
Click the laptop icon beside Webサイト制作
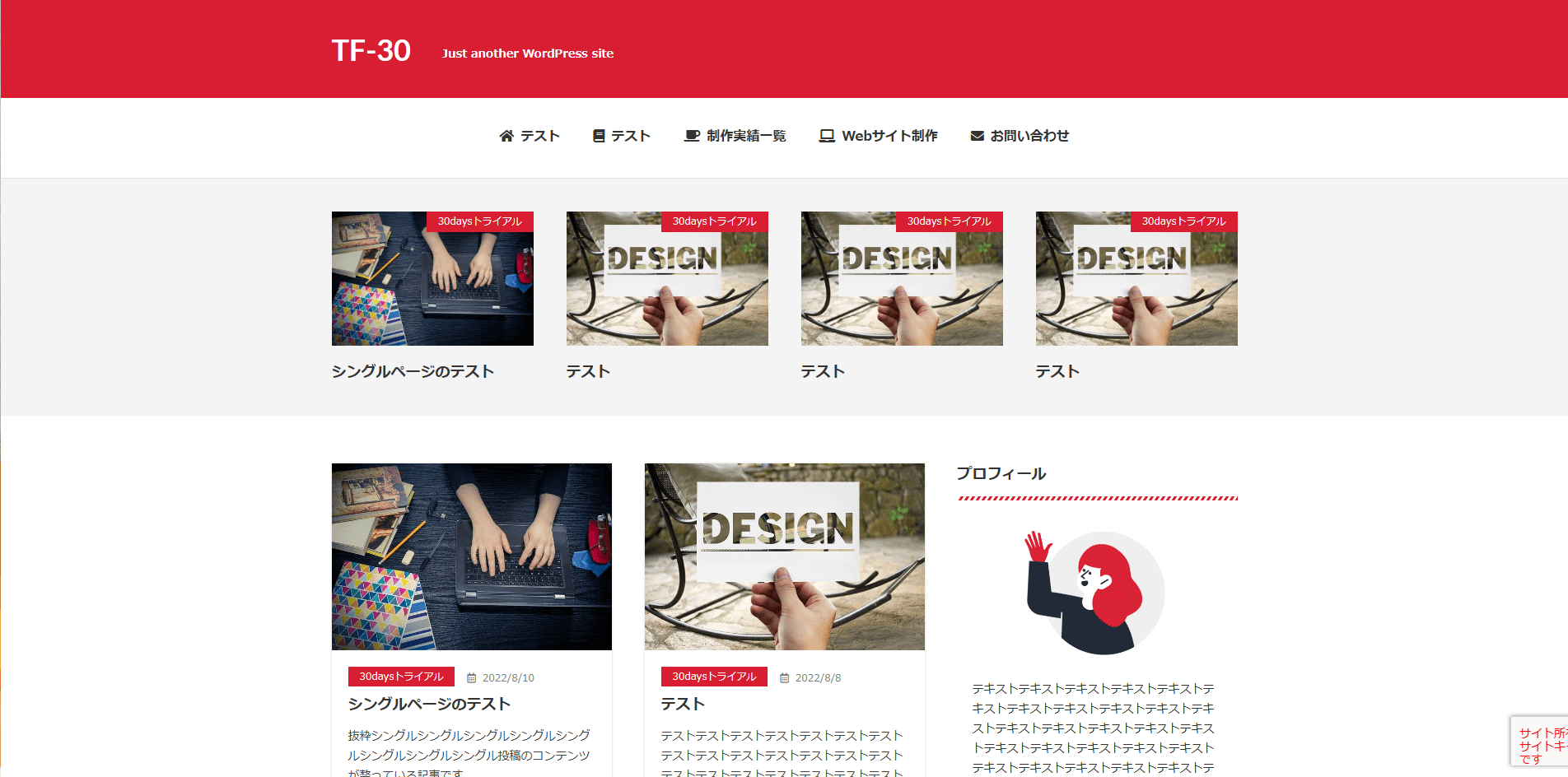827,136
